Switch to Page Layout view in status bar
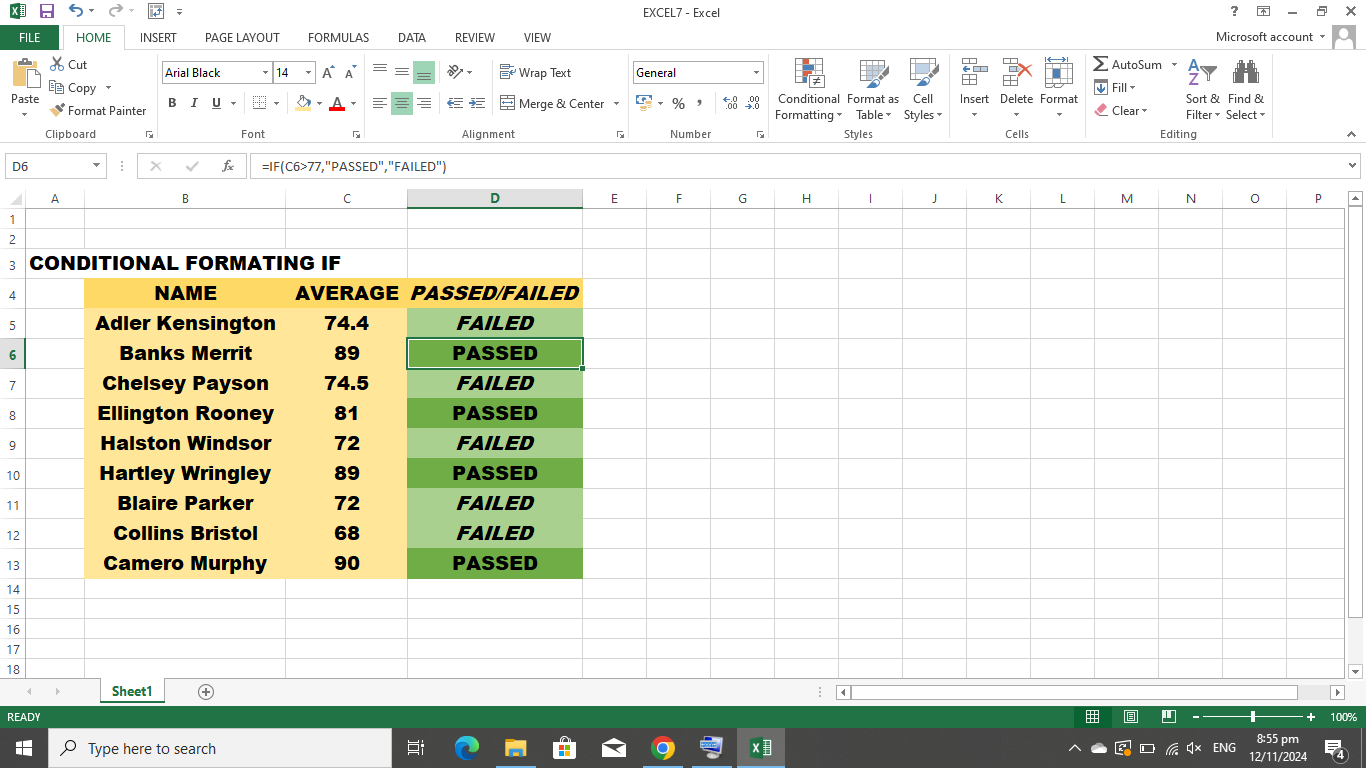The width and height of the screenshot is (1366, 768). 1131,717
